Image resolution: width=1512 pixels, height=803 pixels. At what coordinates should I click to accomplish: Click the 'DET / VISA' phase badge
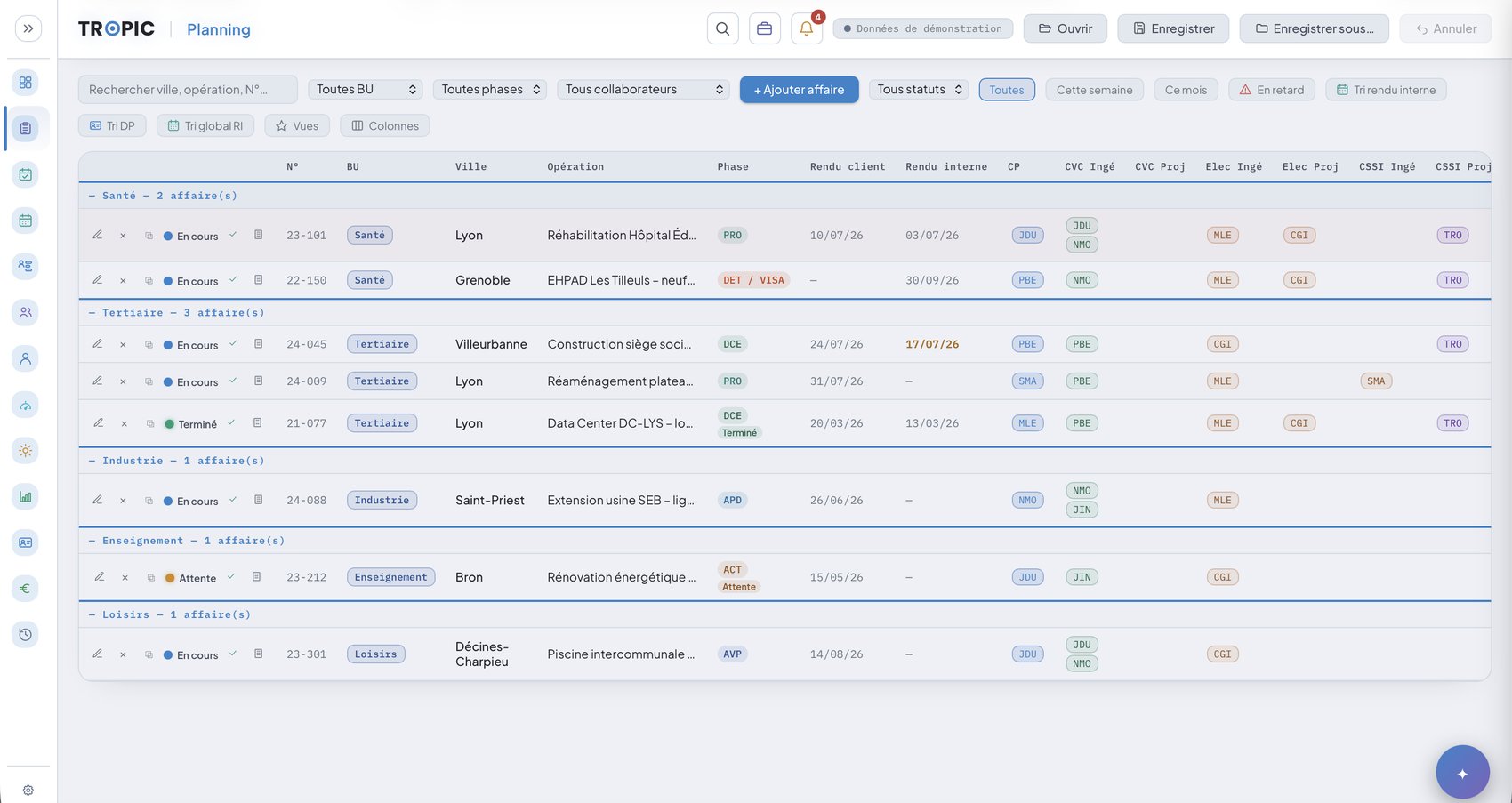[753, 280]
